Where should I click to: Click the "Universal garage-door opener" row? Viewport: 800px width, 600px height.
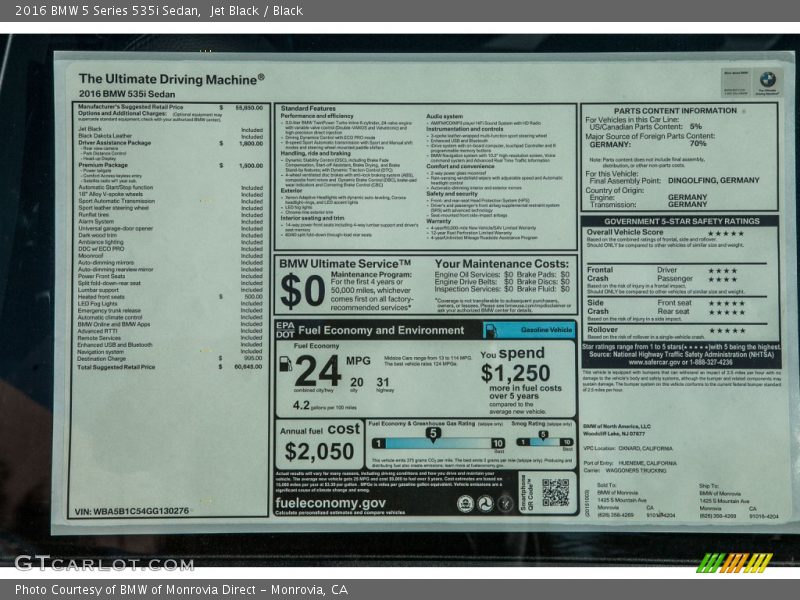pyautogui.click(x=170, y=229)
